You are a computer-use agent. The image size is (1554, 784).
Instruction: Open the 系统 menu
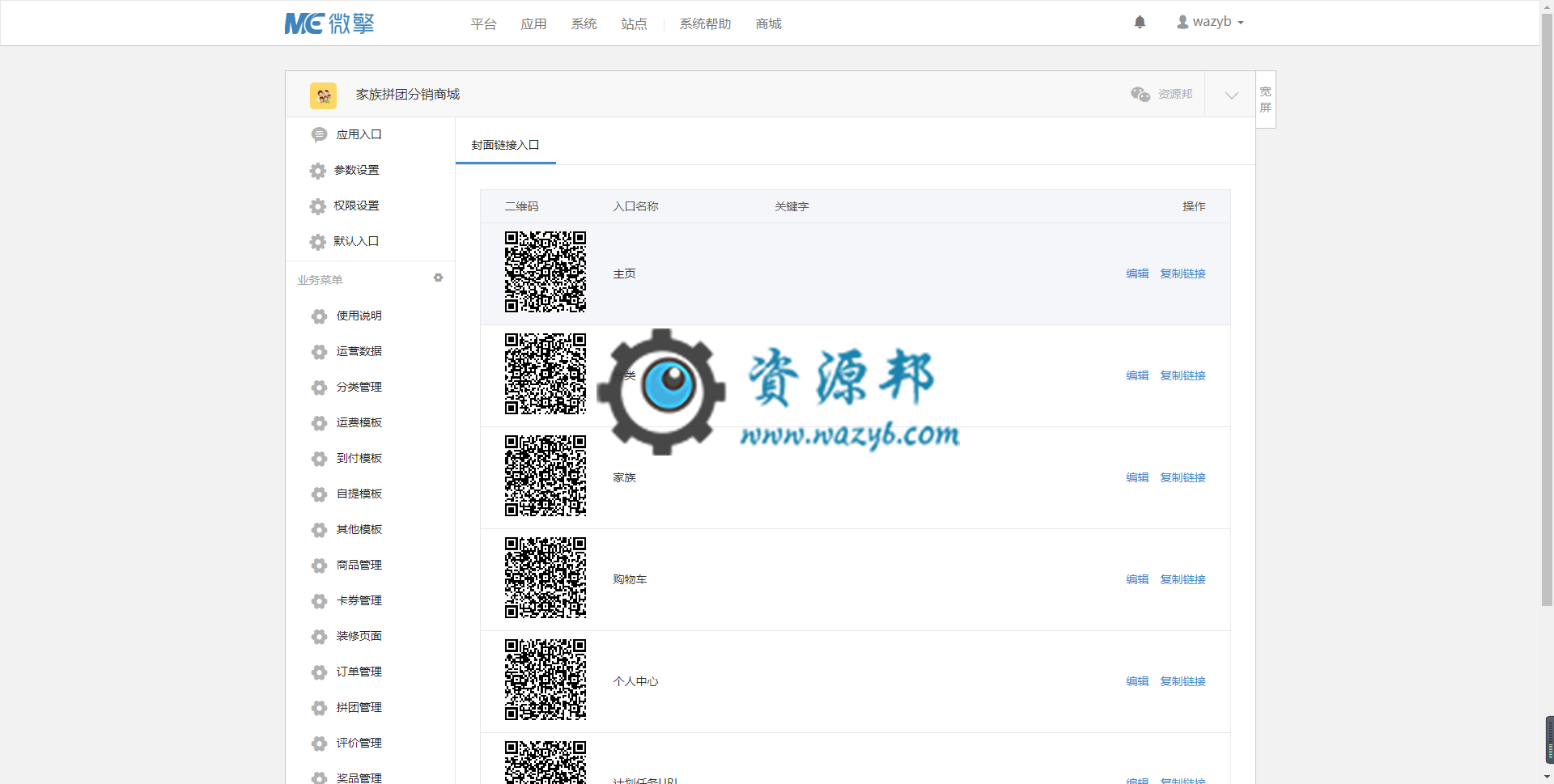click(x=584, y=24)
